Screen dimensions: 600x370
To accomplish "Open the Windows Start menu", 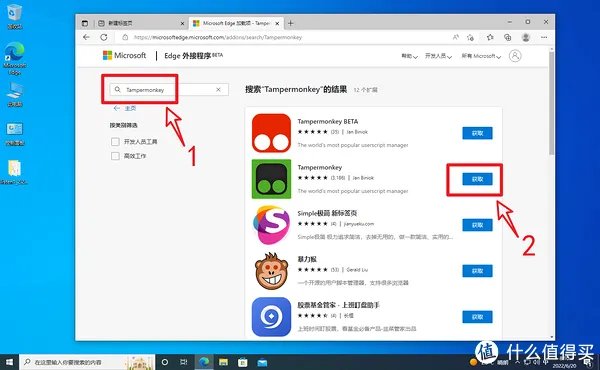I will click(x=9, y=362).
